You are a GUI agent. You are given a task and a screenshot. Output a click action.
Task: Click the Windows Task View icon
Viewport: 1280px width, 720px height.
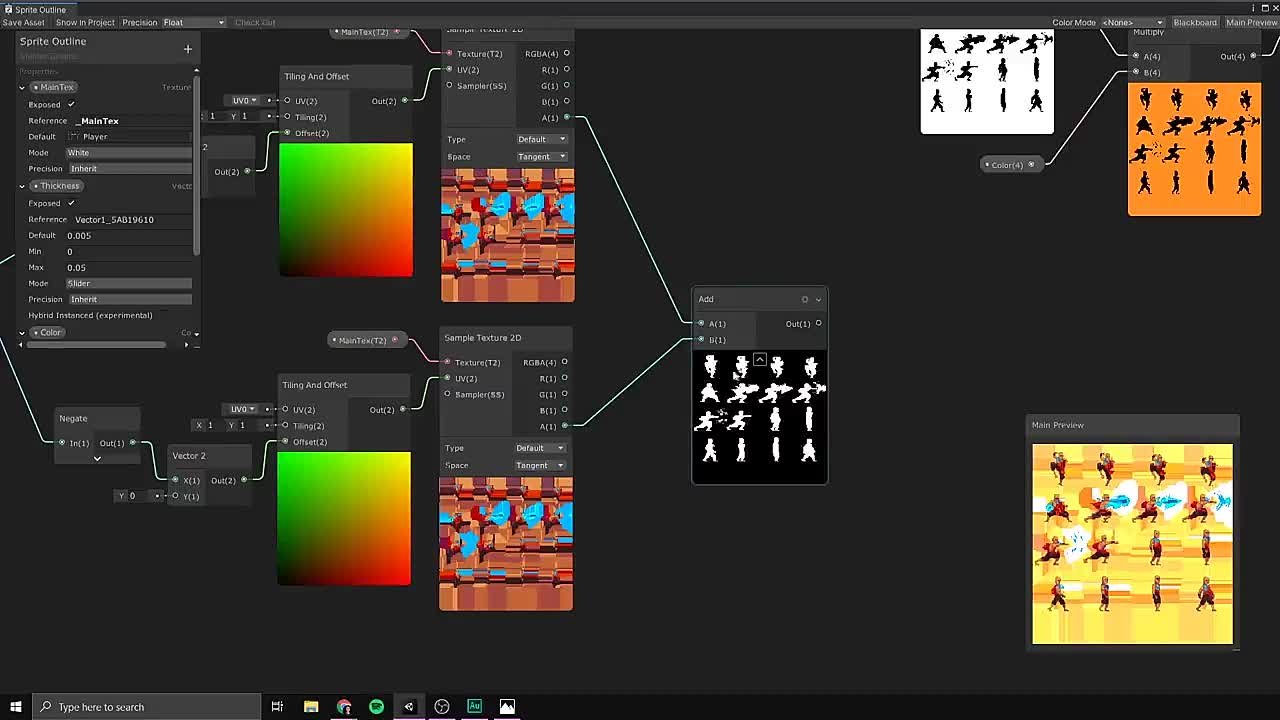tap(277, 707)
